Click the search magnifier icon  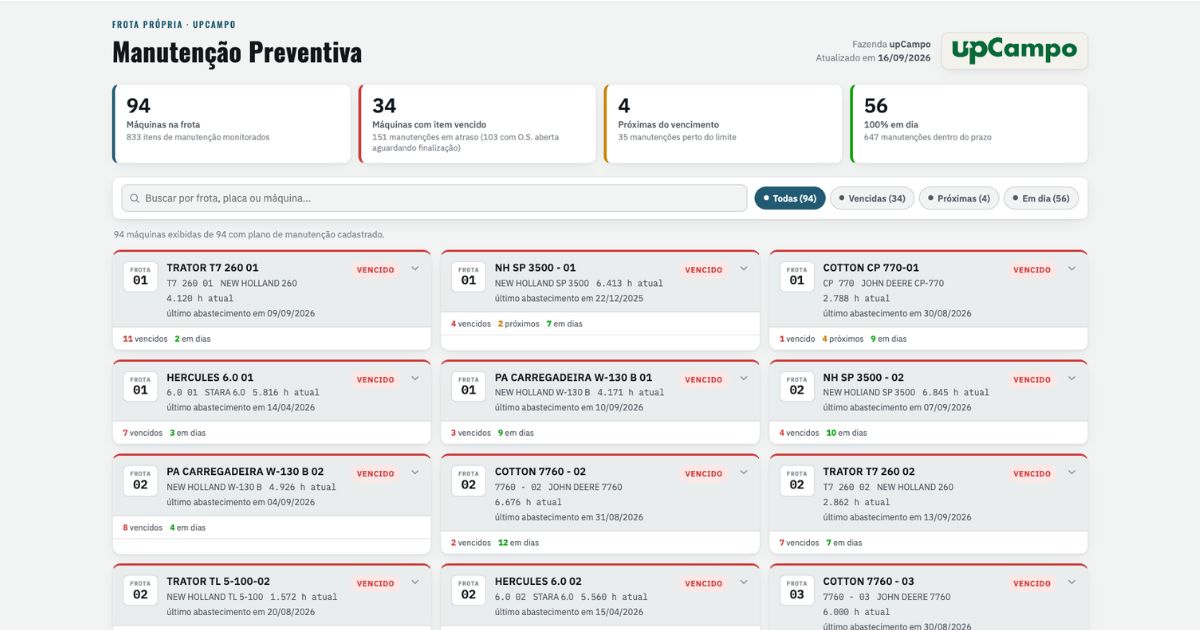tap(135, 198)
